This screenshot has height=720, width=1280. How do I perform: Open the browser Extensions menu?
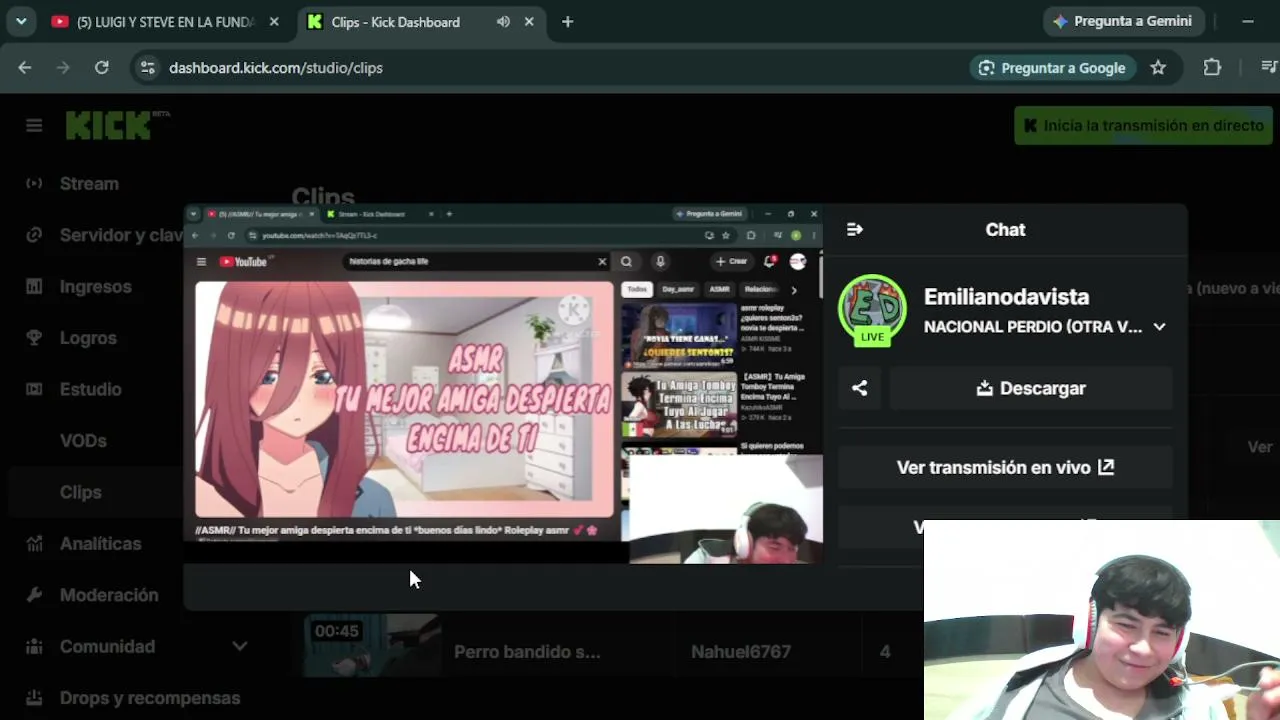(1212, 68)
